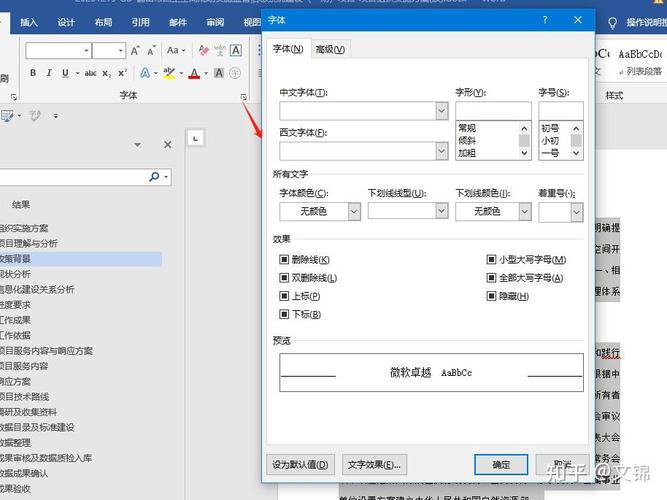Click the 确定 OK button
This screenshot has height=500, width=667.
[501, 465]
